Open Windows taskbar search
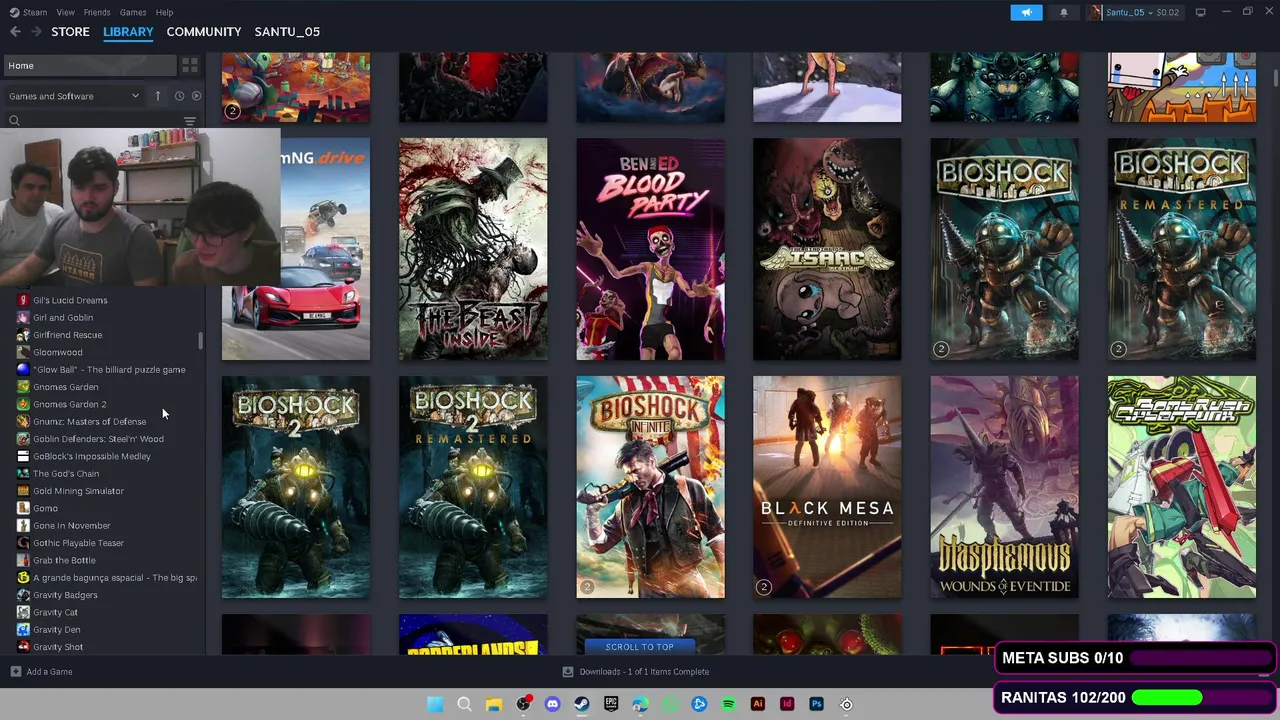Viewport: 1280px width, 720px height. click(464, 704)
